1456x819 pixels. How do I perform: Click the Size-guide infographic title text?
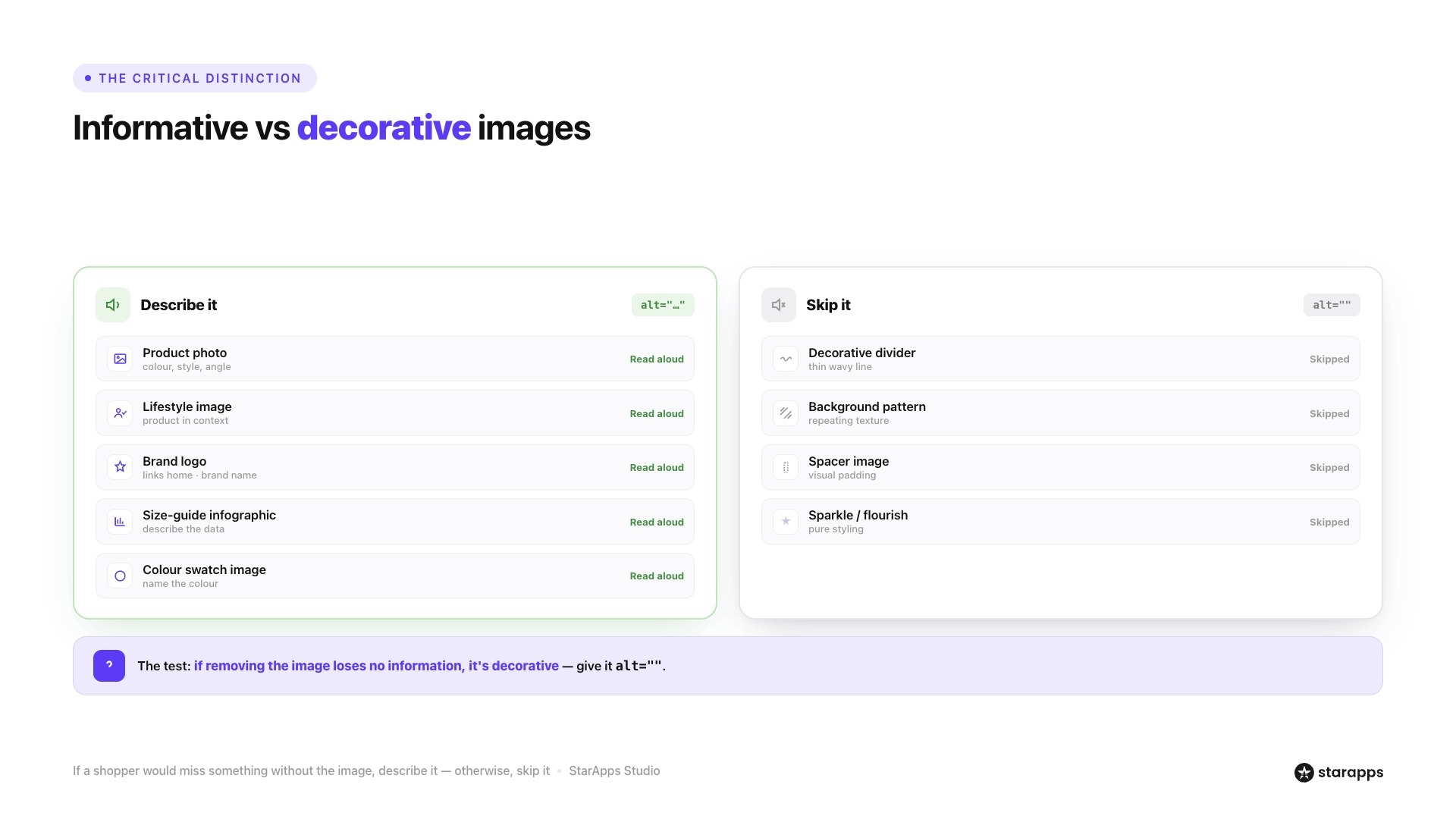(209, 515)
